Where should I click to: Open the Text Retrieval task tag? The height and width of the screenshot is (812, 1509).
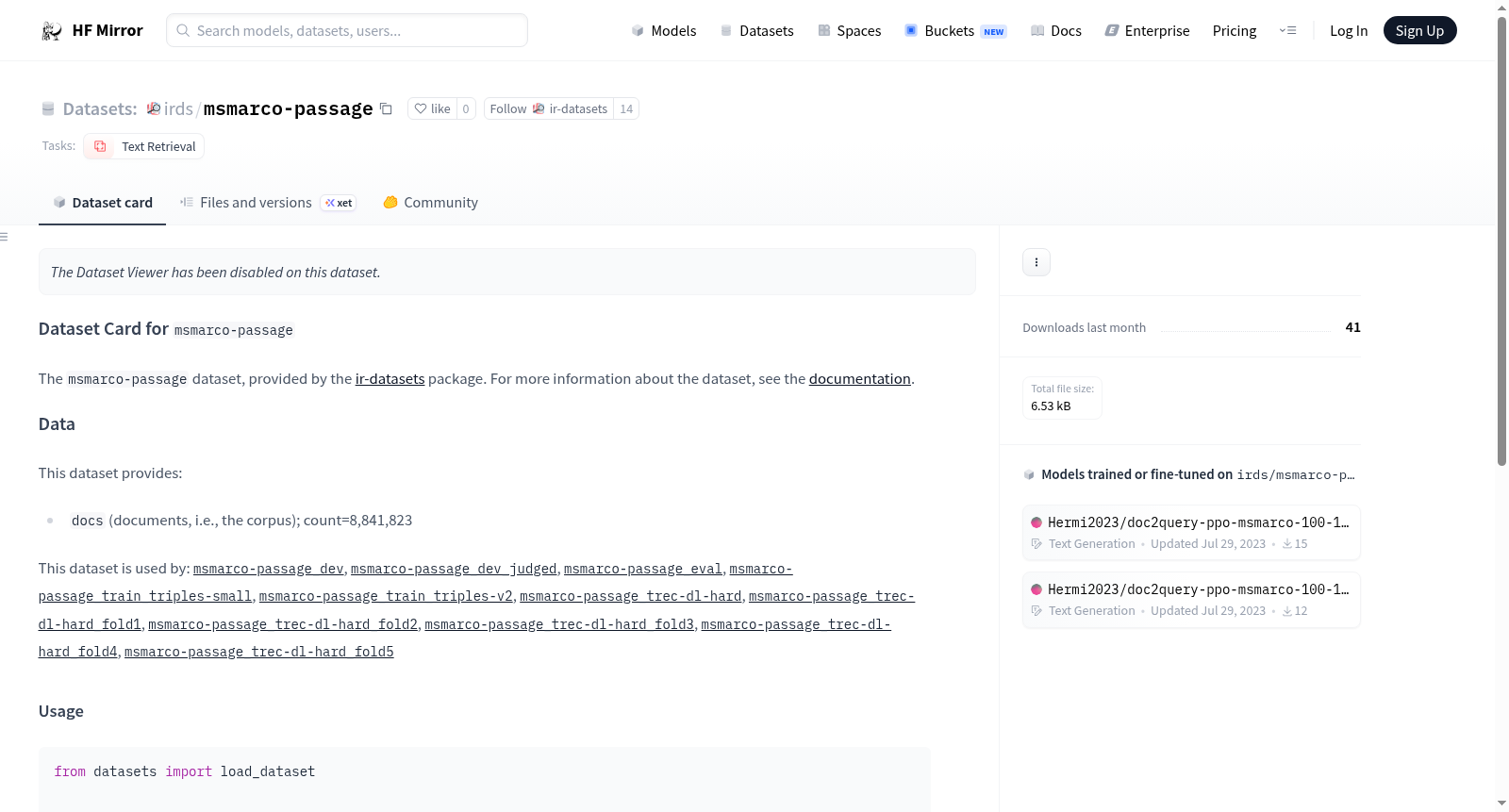click(144, 146)
